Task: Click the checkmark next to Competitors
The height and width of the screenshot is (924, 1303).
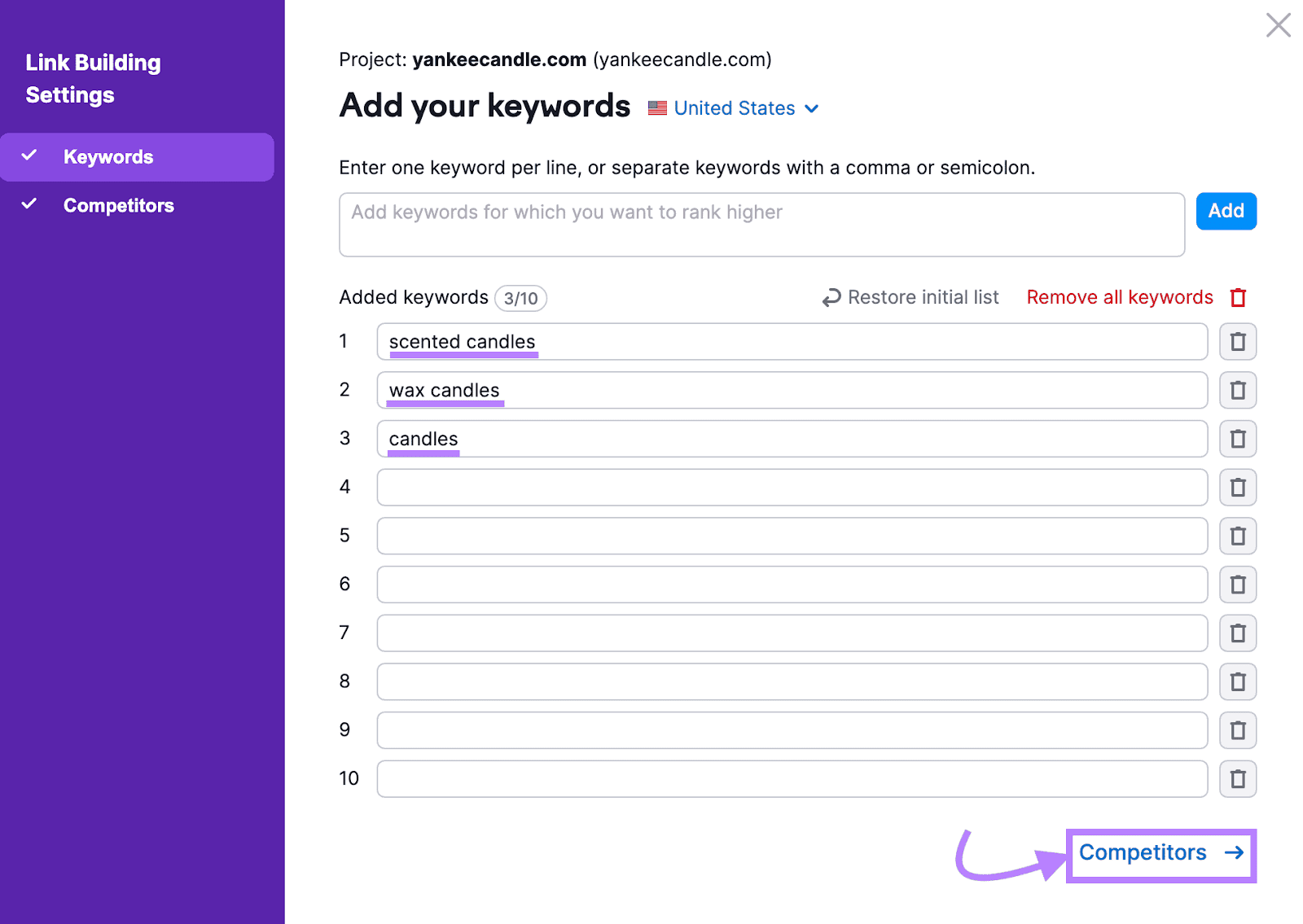Action: pyautogui.click(x=30, y=204)
